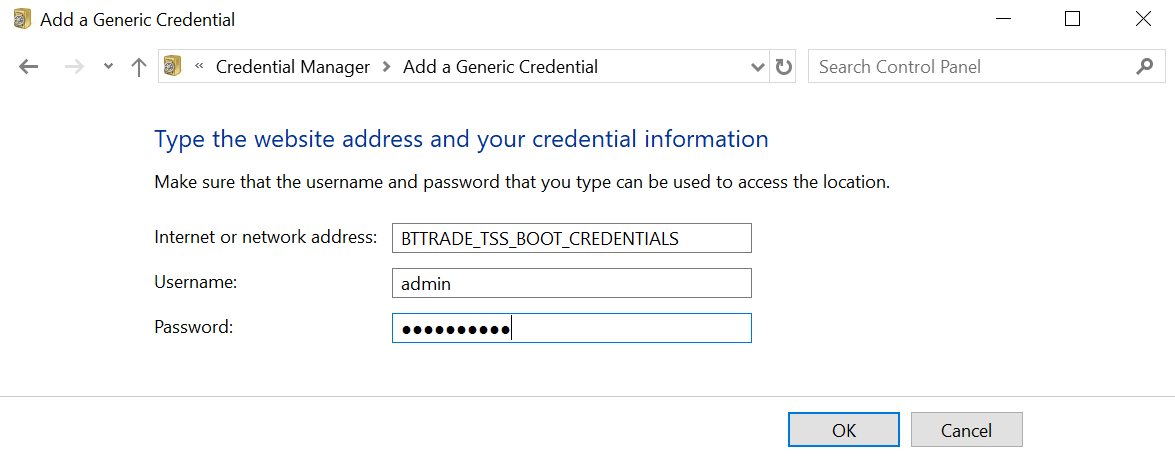The image size is (1175, 463).
Task: Focus the Password field
Action: click(572, 328)
